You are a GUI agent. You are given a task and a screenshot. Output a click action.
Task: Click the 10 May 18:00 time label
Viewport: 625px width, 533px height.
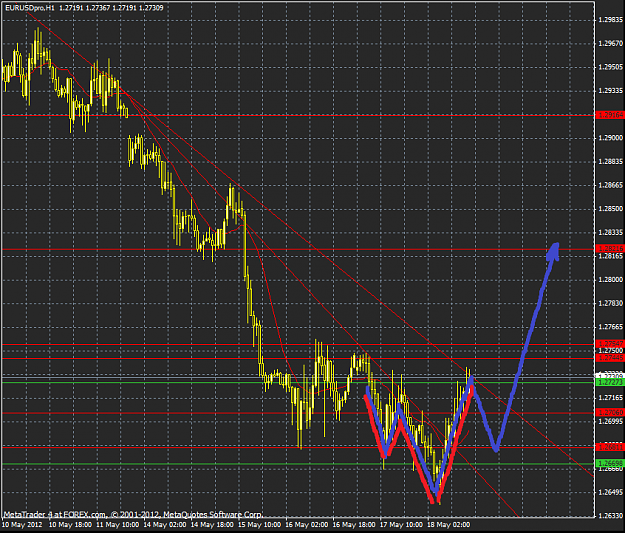click(x=70, y=524)
